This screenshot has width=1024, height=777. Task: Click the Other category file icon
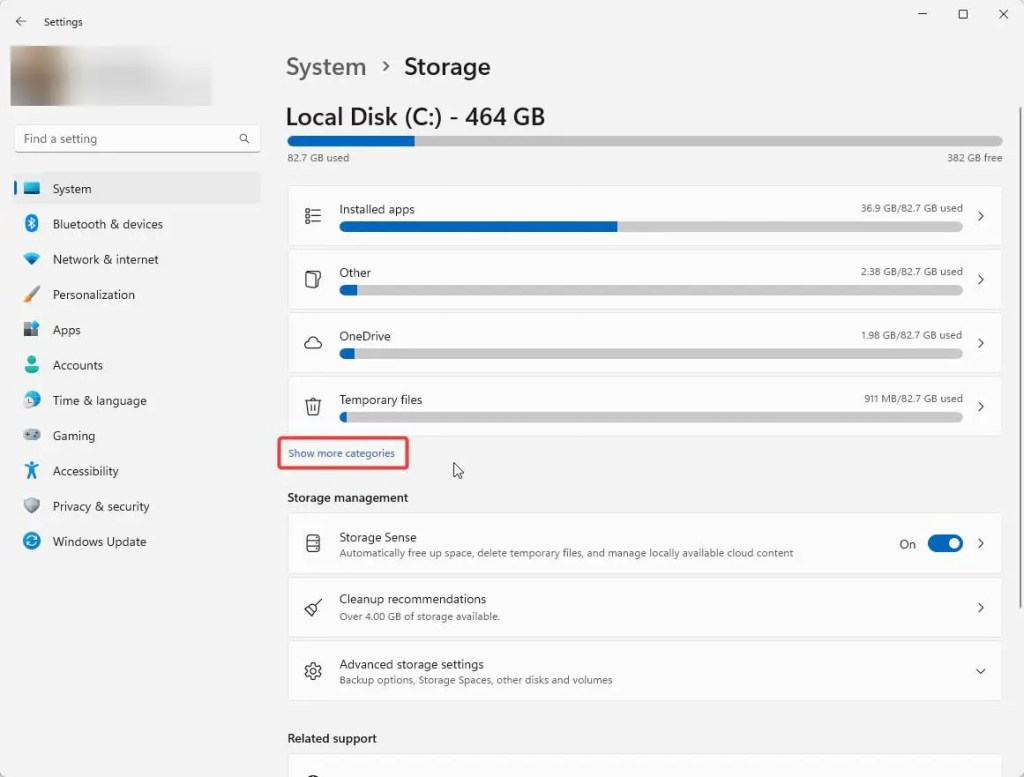click(x=313, y=279)
